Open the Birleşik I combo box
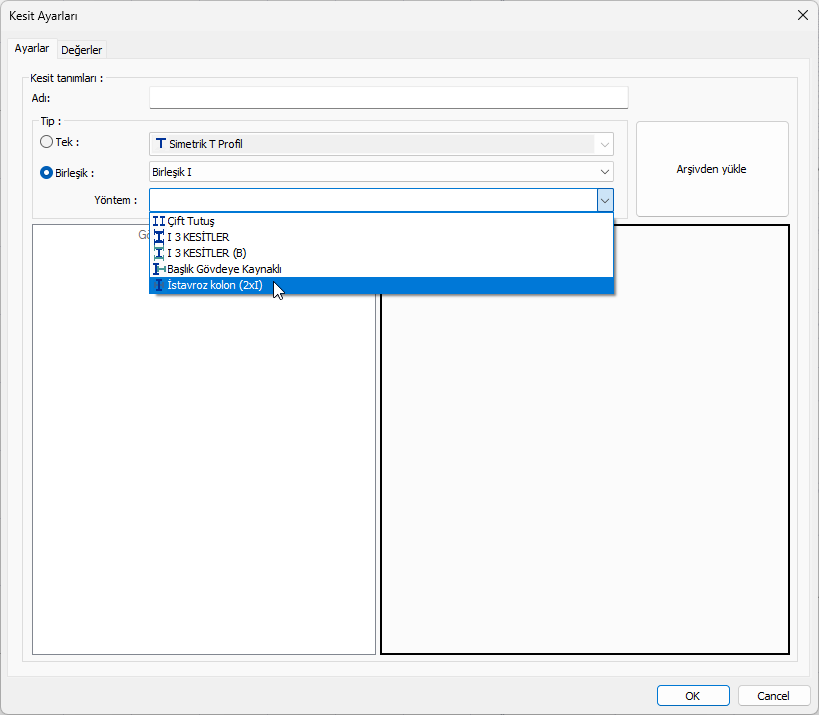 click(380, 172)
